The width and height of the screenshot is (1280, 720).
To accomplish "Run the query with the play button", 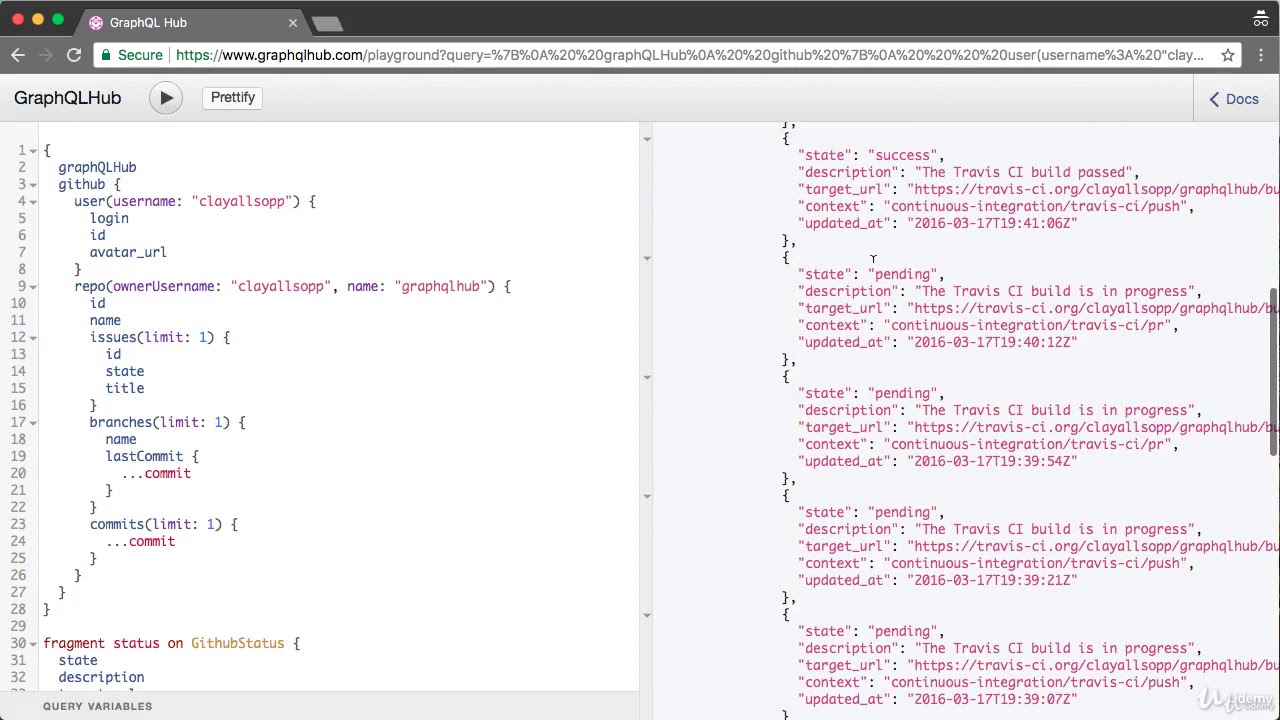I will pos(166,98).
